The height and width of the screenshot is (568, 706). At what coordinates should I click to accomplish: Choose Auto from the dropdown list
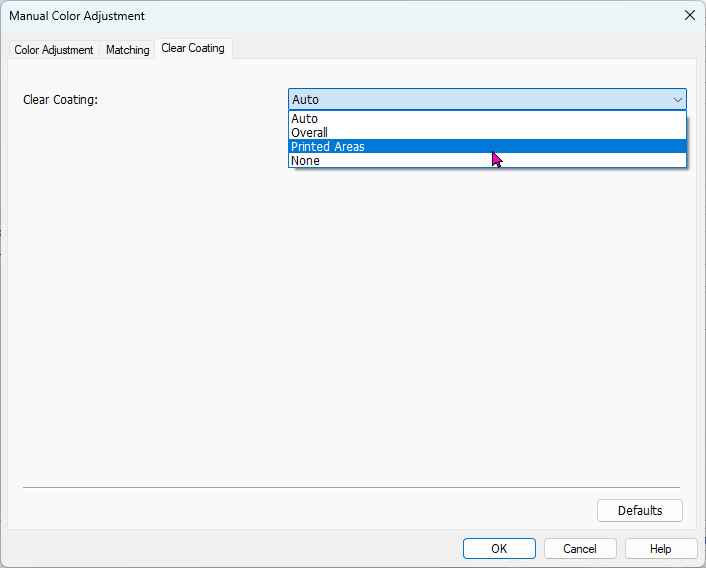coord(305,119)
